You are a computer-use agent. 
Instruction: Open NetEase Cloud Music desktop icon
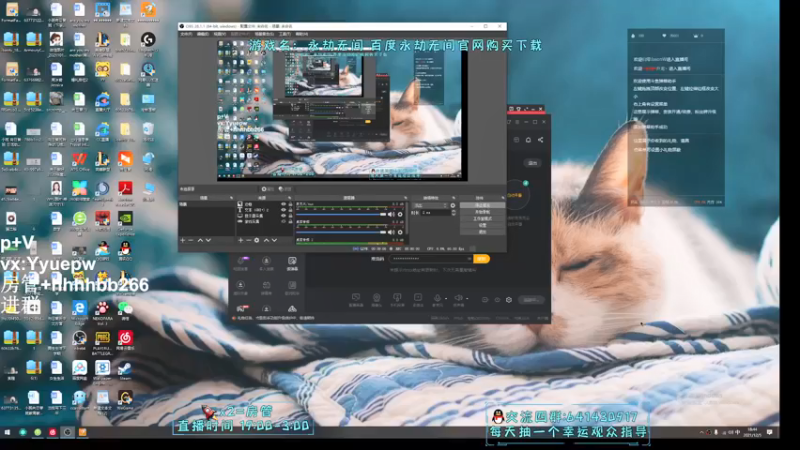tap(125, 340)
